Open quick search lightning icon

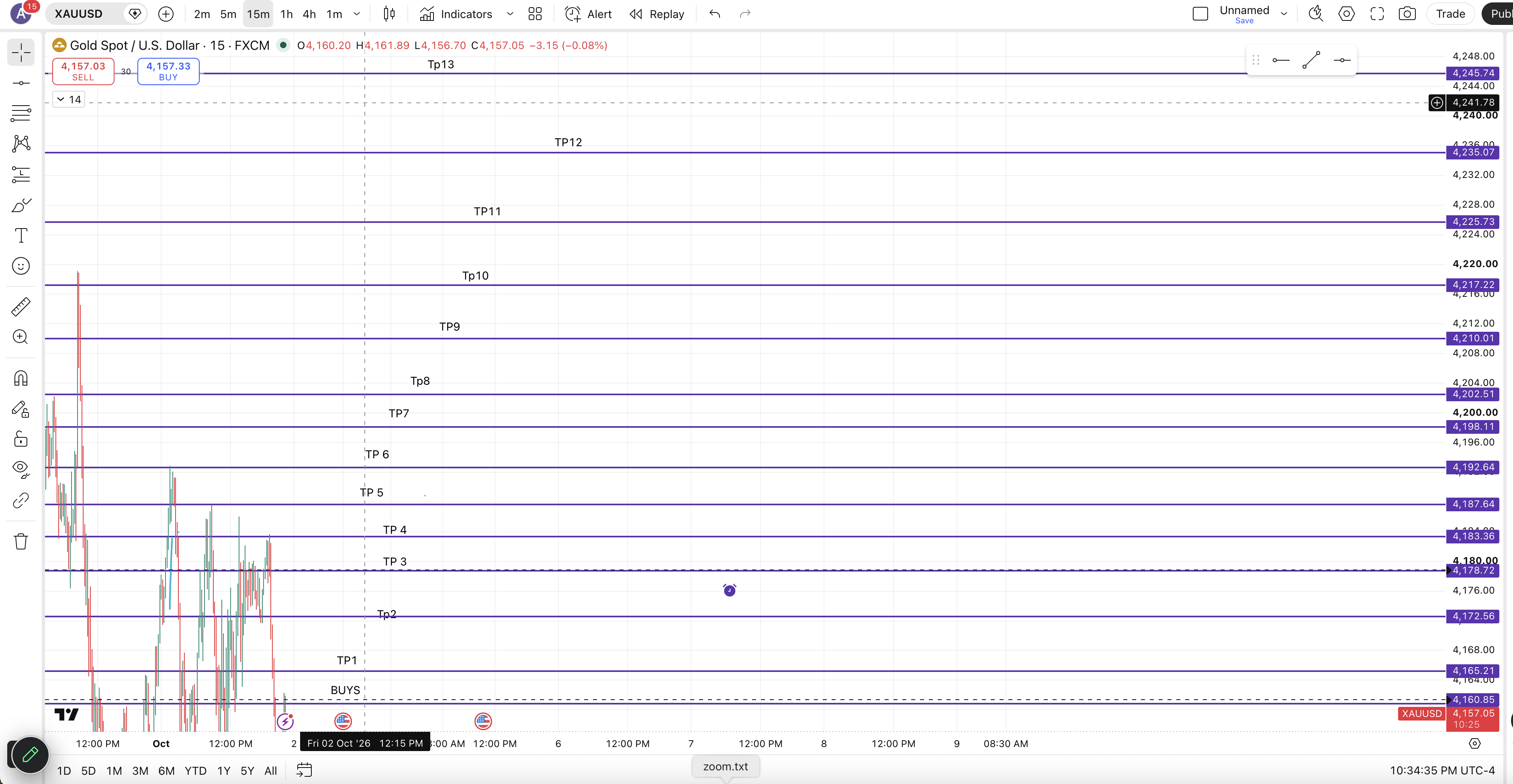tap(1316, 14)
